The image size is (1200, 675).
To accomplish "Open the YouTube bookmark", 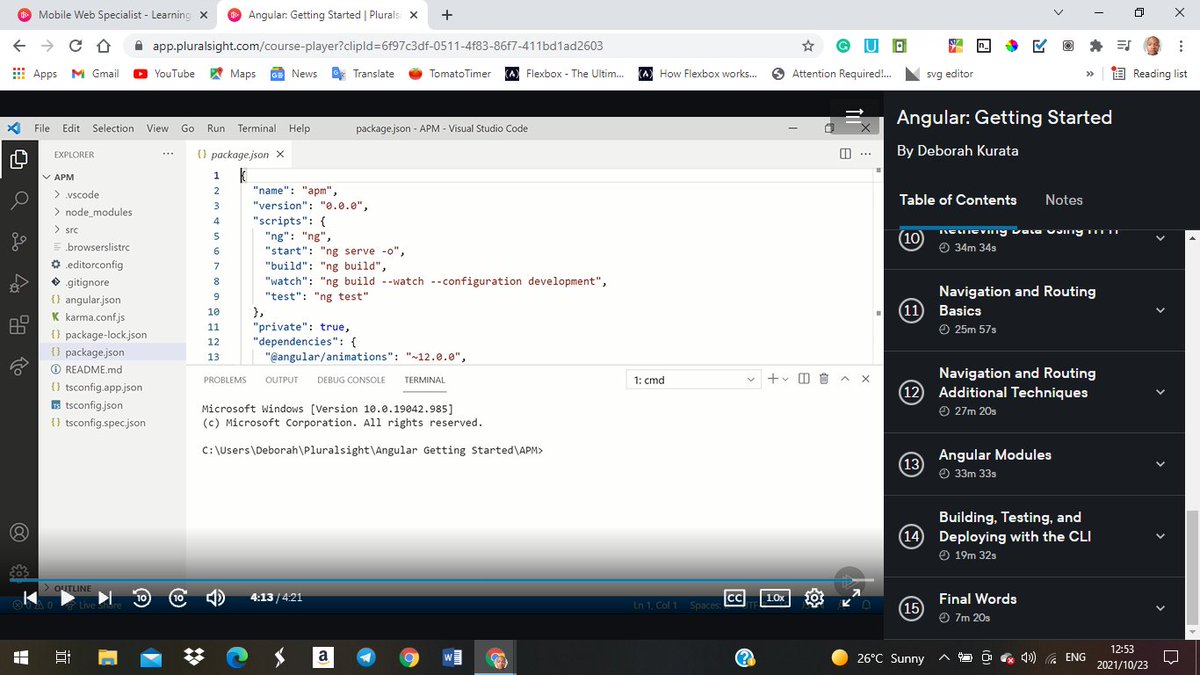I will [x=164, y=74].
